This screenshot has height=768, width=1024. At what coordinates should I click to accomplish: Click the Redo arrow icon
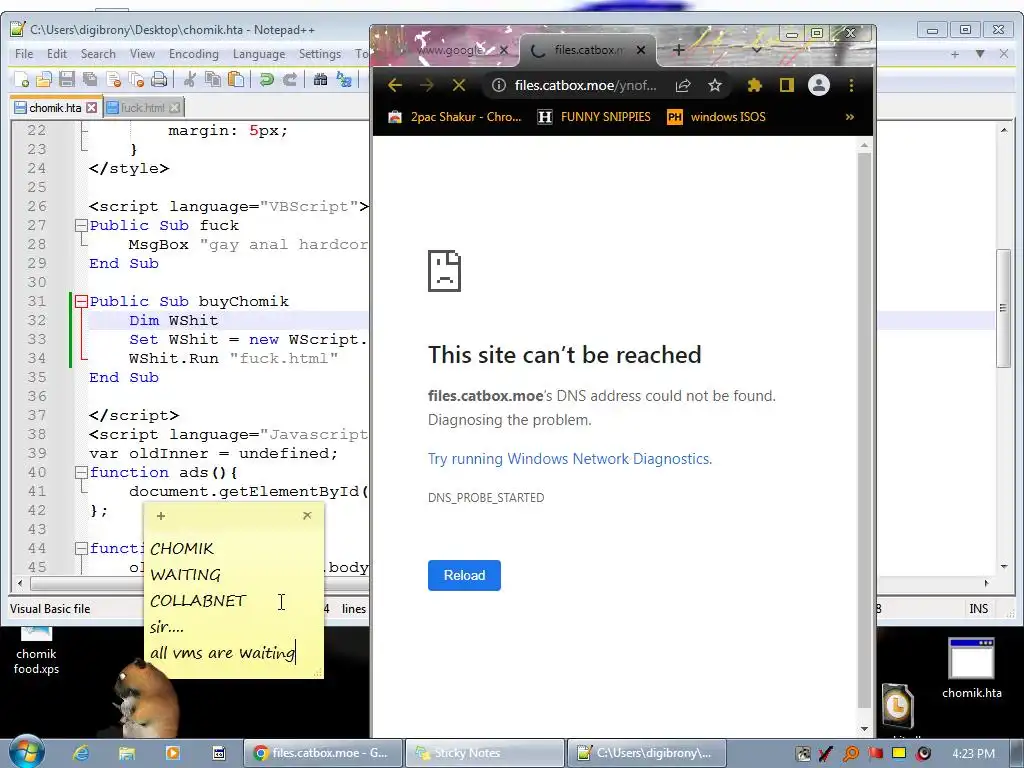click(x=289, y=80)
